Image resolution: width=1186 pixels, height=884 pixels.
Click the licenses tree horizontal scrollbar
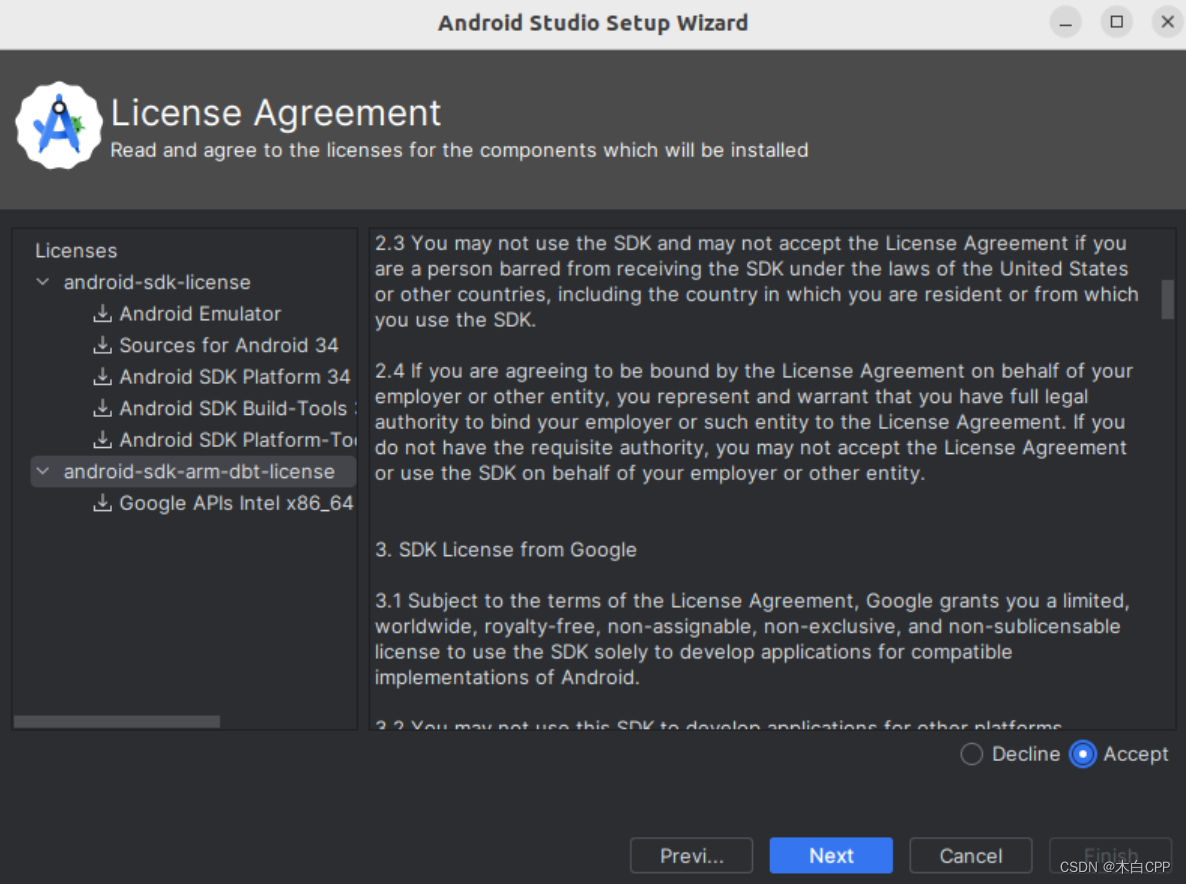(117, 721)
